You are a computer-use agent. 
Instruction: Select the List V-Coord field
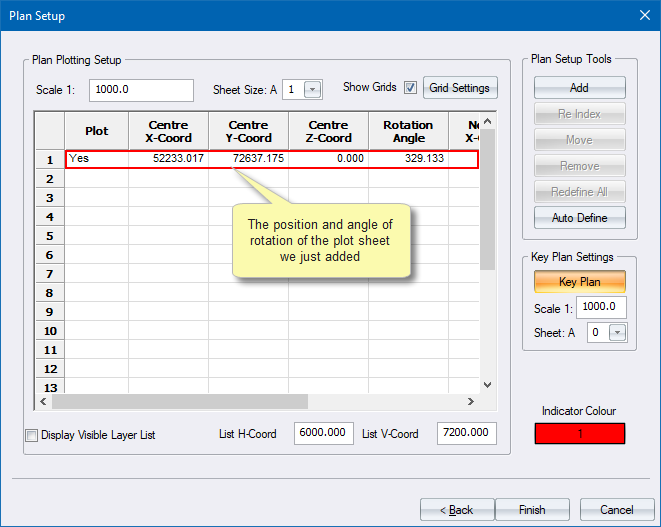[x=466, y=433]
